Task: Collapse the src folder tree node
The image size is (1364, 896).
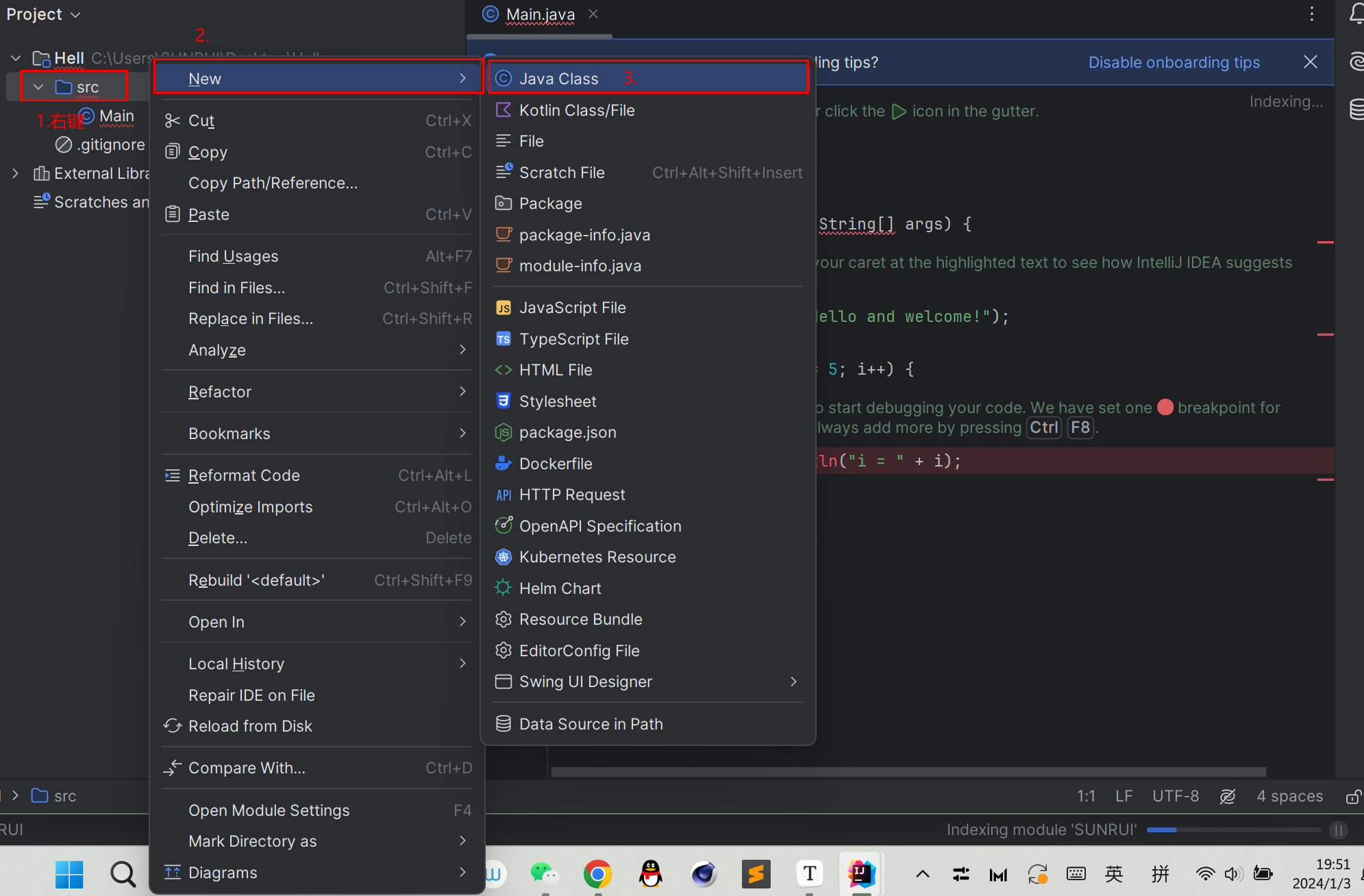Action: [38, 87]
